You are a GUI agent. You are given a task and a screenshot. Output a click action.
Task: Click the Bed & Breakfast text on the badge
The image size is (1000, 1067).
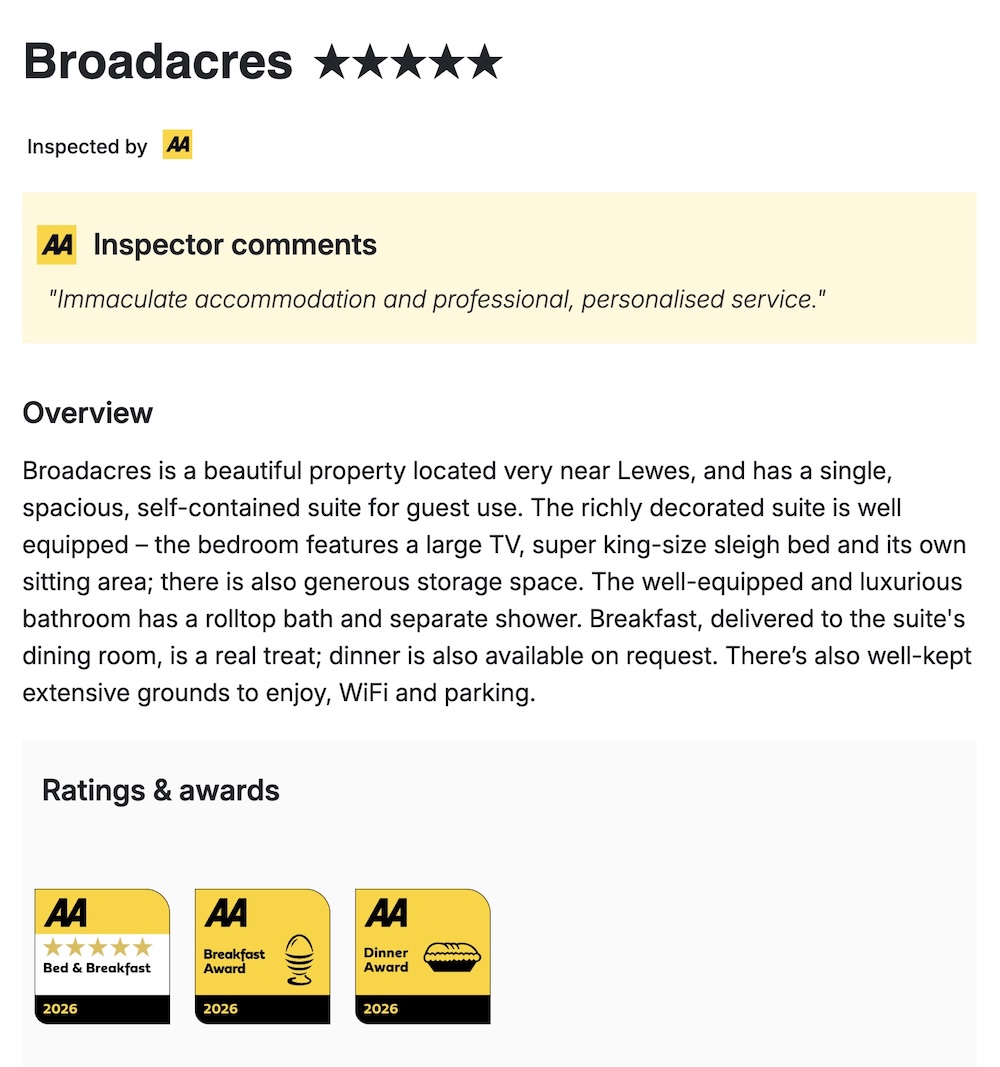(x=97, y=968)
